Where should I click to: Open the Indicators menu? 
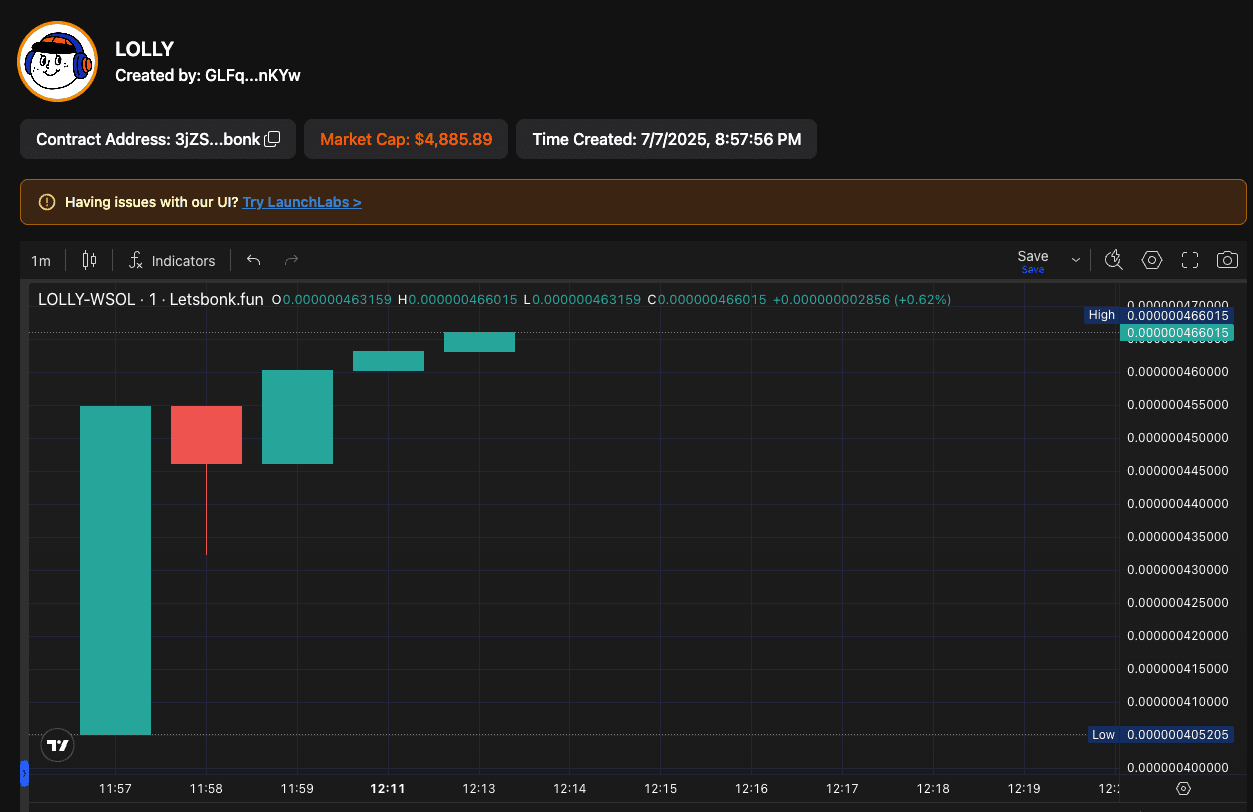tap(172, 261)
